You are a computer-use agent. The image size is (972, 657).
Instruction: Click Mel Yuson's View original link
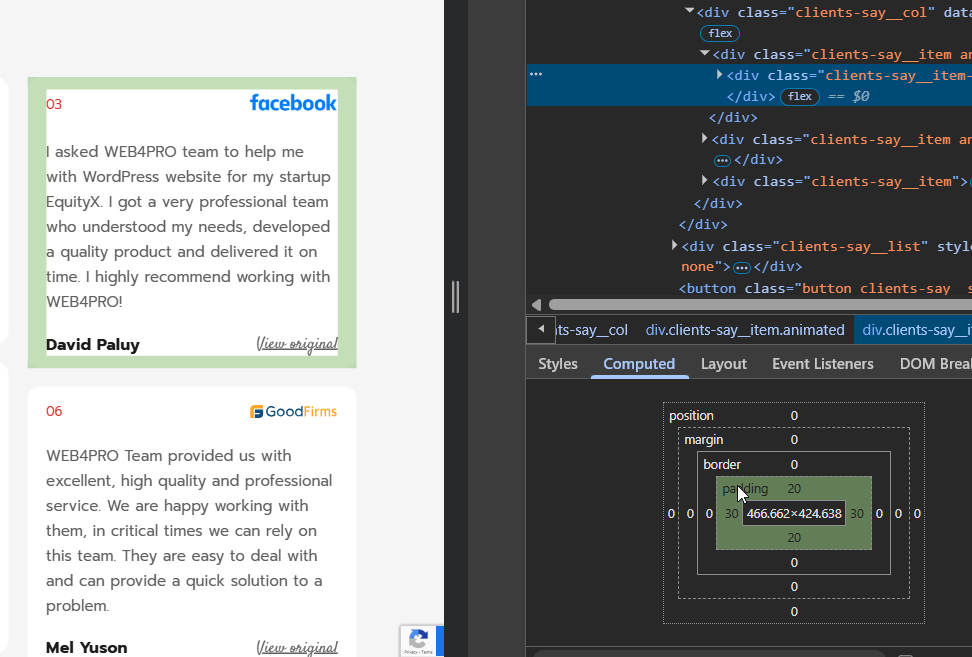[297, 647]
